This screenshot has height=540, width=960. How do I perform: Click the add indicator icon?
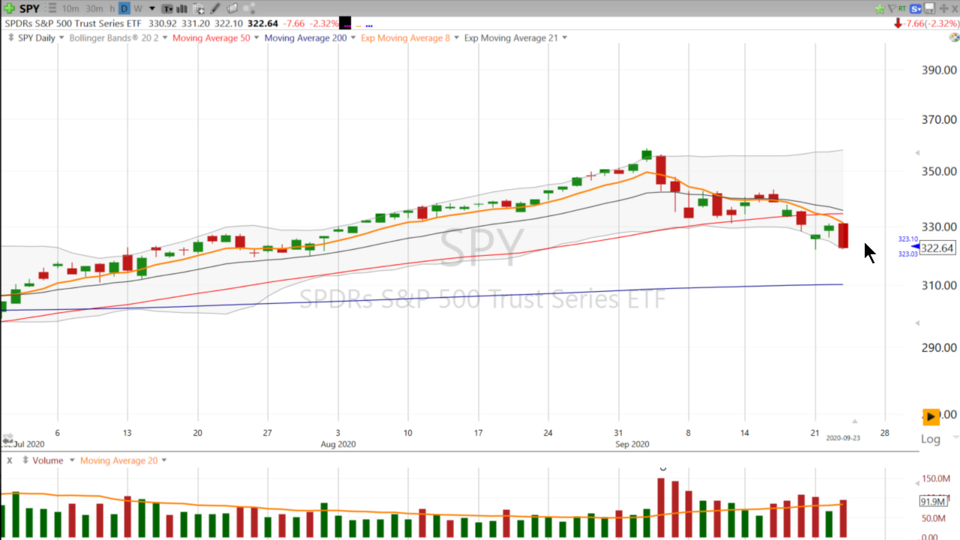[198, 9]
